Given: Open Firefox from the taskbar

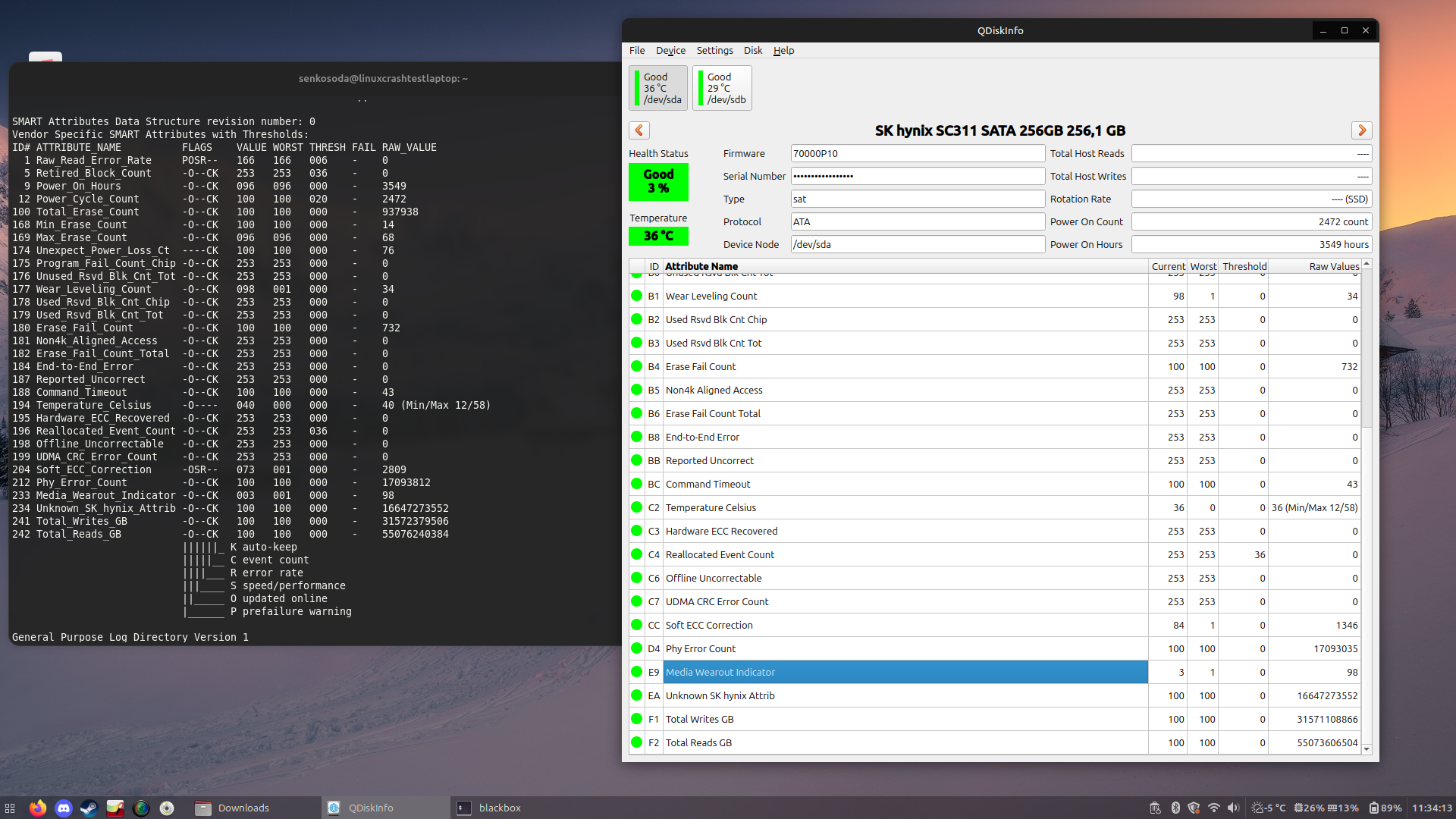Looking at the screenshot, I should (x=38, y=808).
